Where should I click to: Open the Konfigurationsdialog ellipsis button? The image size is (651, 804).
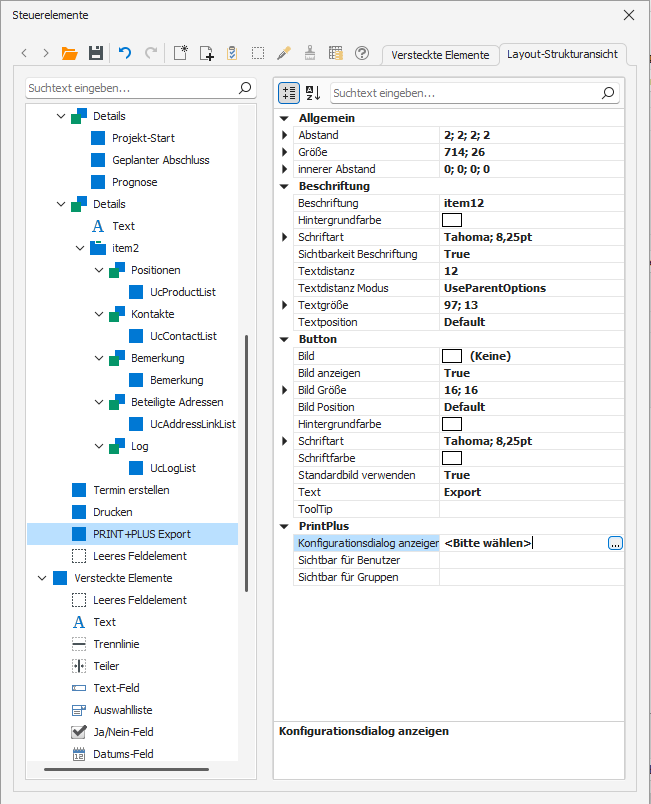(x=615, y=543)
